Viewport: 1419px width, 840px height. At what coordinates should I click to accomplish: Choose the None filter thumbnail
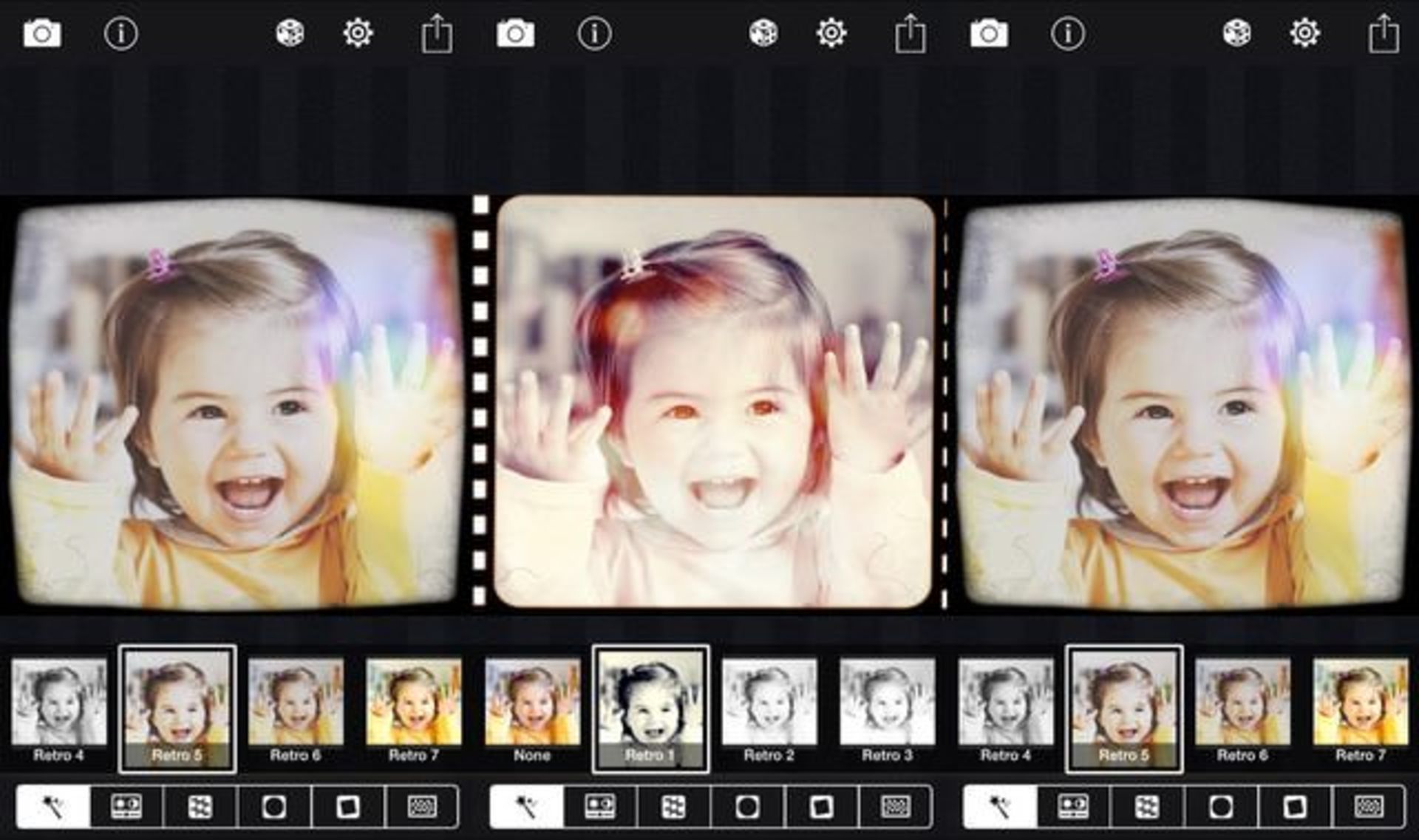click(533, 711)
